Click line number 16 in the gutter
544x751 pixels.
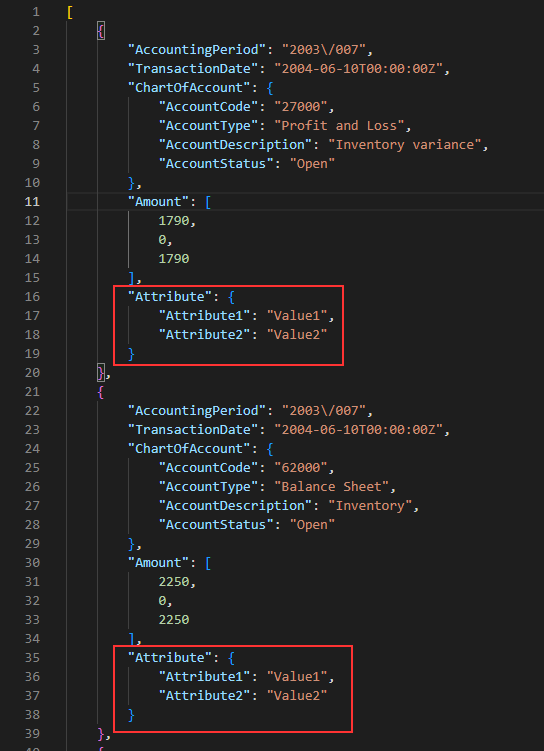[x=32, y=296]
